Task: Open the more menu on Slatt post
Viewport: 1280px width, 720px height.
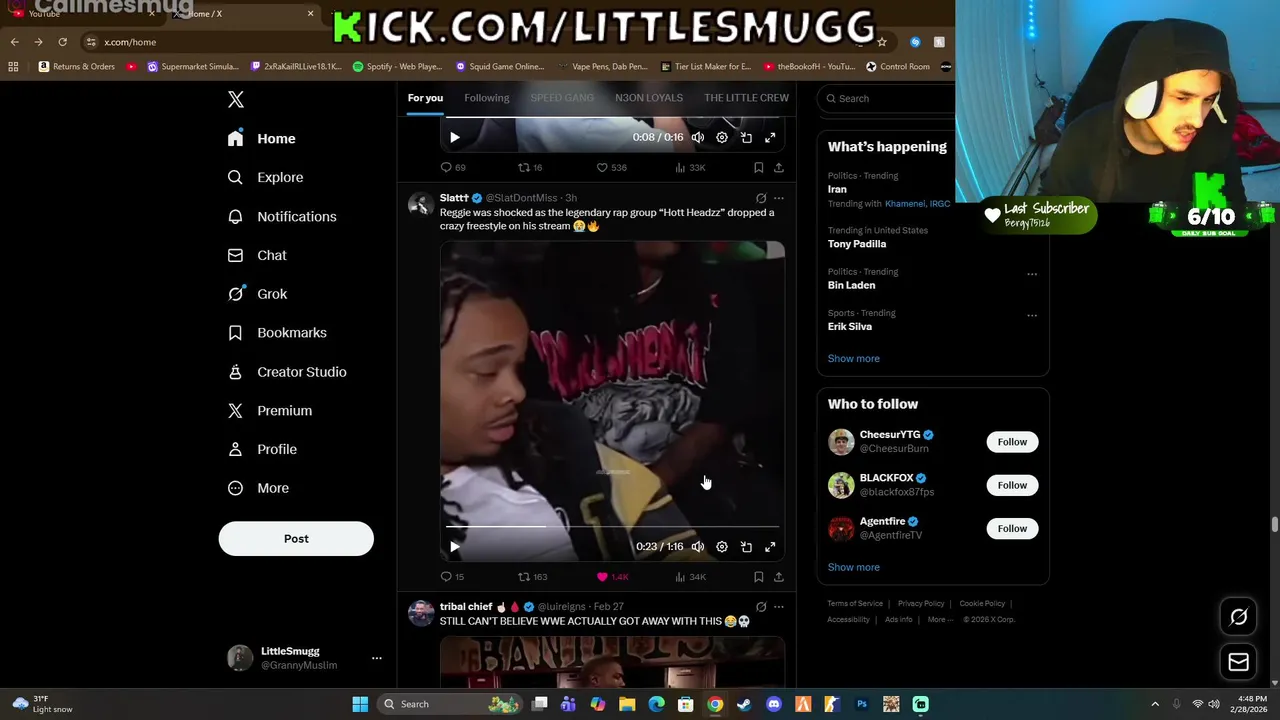Action: click(x=779, y=198)
